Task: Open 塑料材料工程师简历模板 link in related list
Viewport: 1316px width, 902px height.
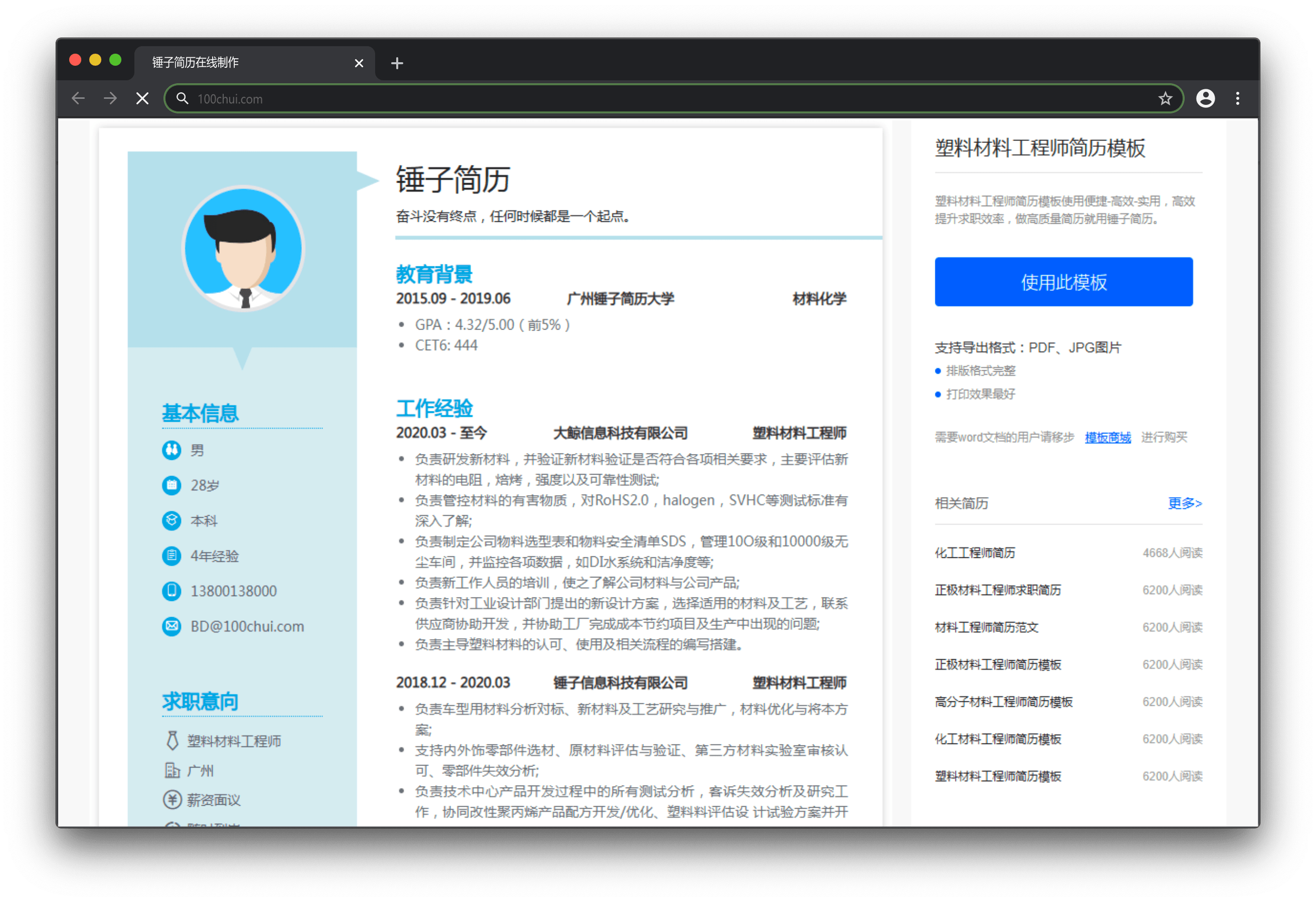Action: pyautogui.click(x=998, y=776)
